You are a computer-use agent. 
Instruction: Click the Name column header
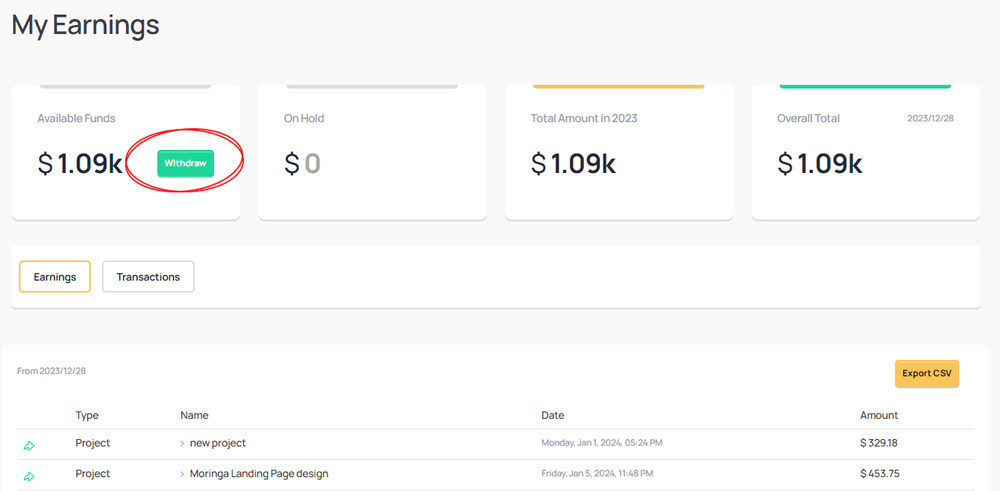(194, 415)
